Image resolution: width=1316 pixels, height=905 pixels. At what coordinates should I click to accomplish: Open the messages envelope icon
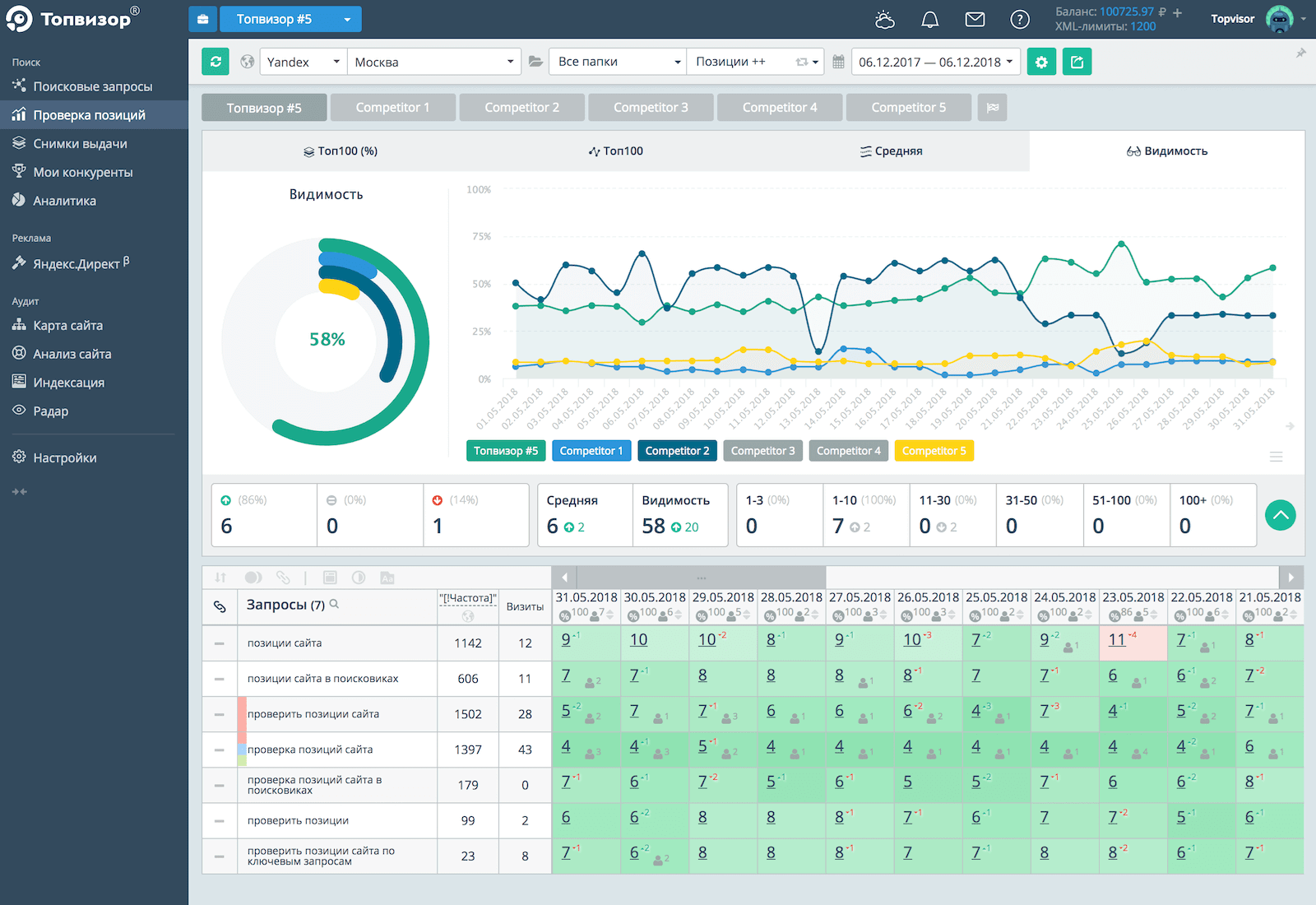point(975,19)
